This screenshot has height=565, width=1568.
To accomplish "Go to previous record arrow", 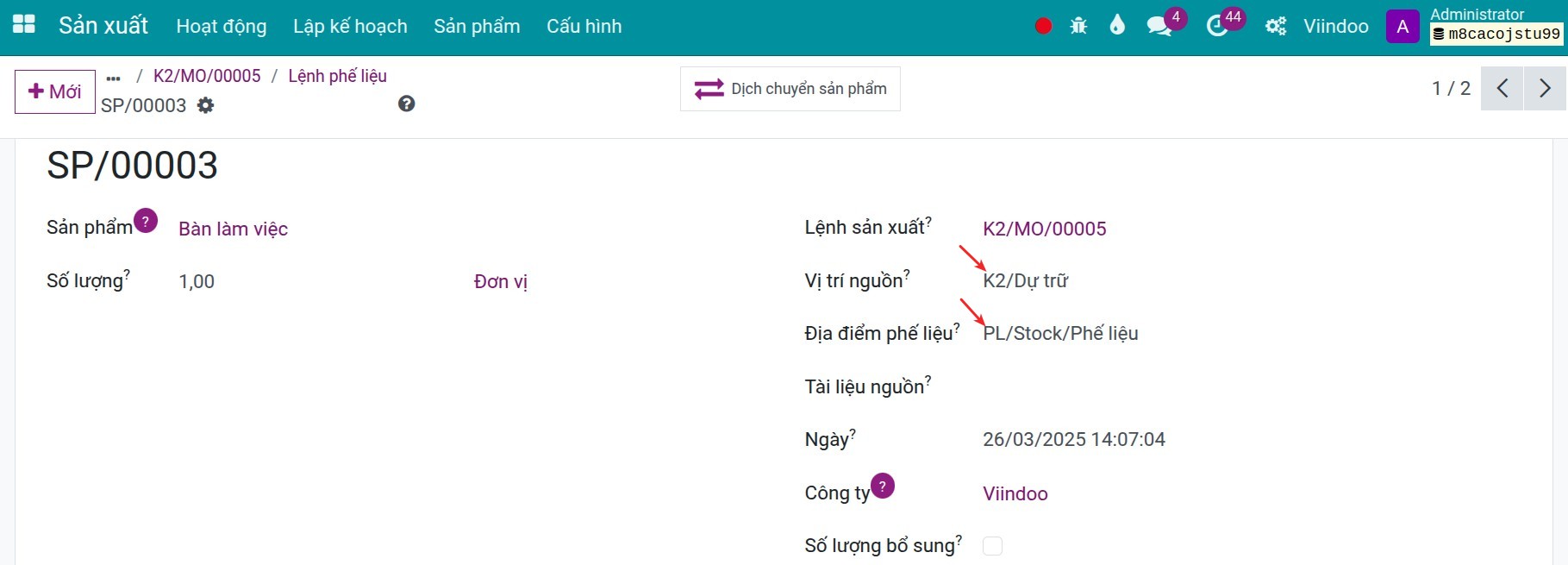I will tap(1502, 88).
